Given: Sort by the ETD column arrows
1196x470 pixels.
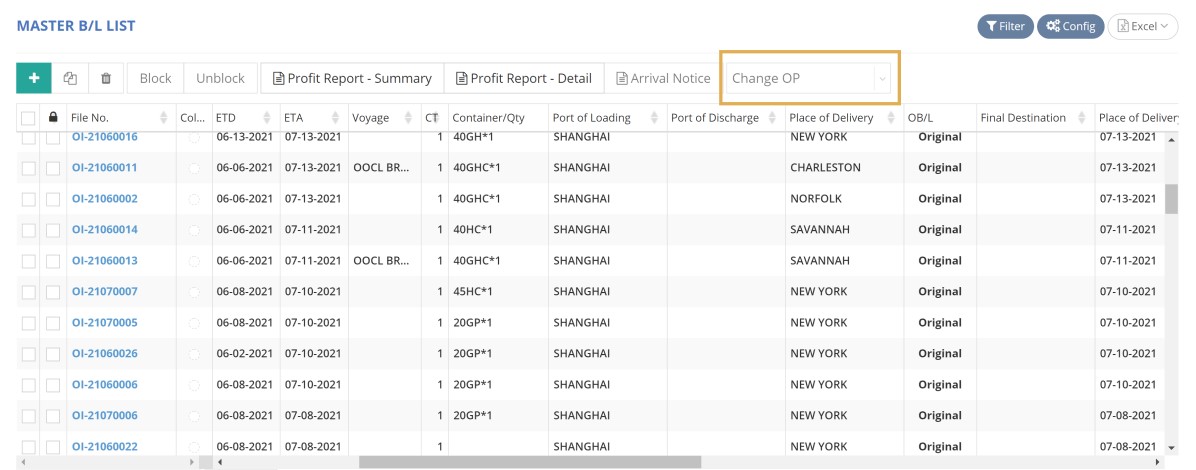Looking at the screenshot, I should point(266,118).
